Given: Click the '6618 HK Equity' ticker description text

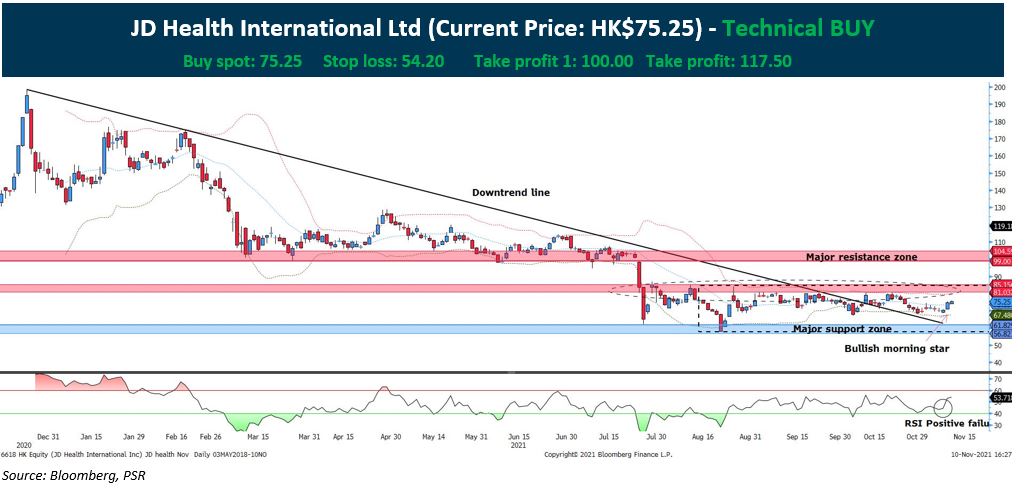Looking at the screenshot, I should [x=134, y=454].
